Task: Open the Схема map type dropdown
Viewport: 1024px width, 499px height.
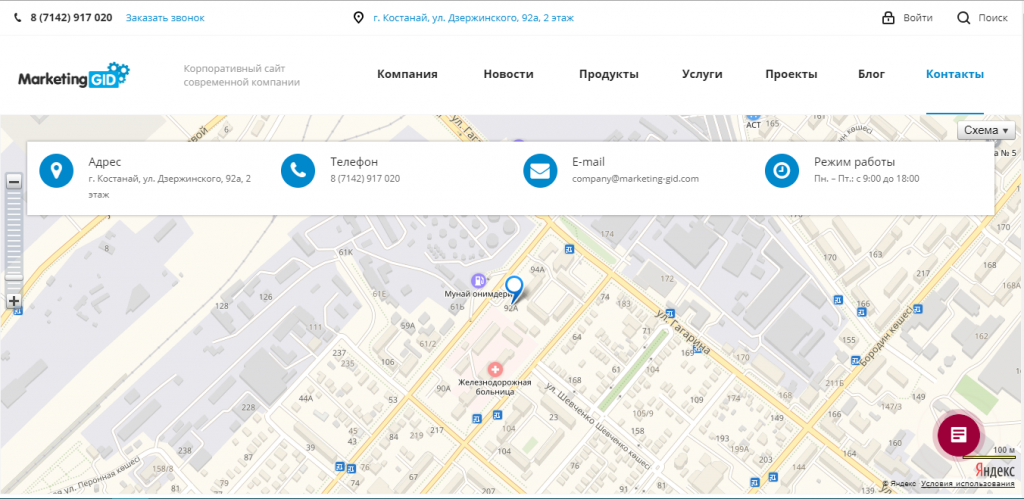Action: tap(986, 131)
